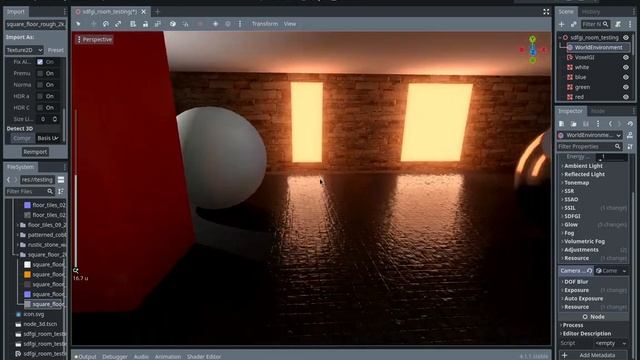The width and height of the screenshot is (640, 360).
Task: Go to previous object in inspector history
Action: click(x=610, y=124)
